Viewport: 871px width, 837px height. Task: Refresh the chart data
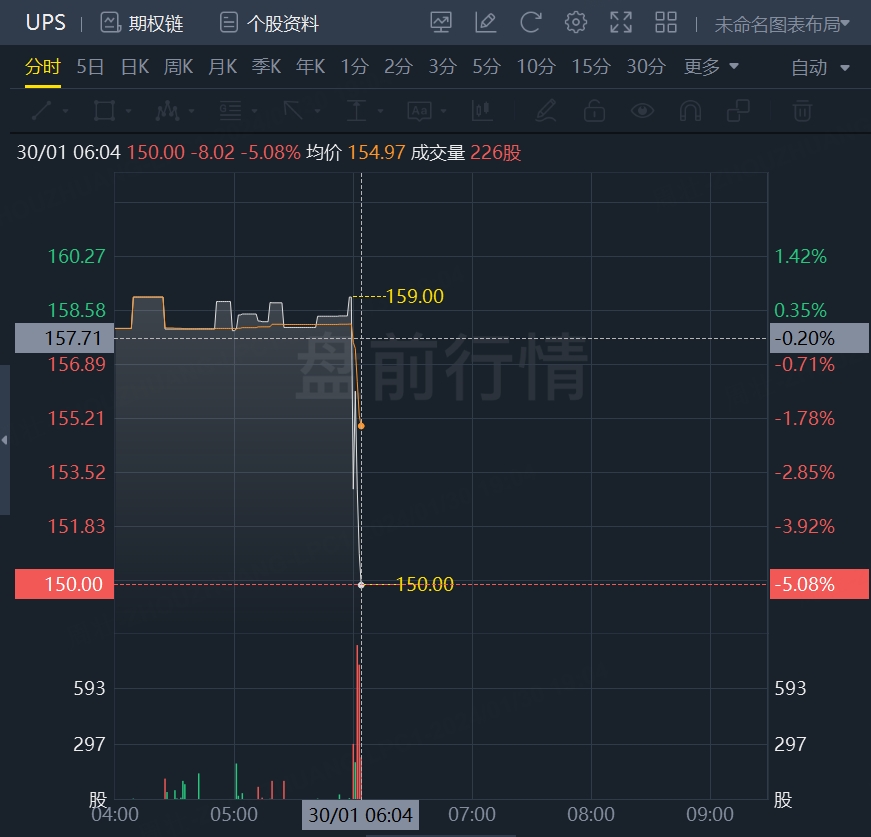[530, 22]
